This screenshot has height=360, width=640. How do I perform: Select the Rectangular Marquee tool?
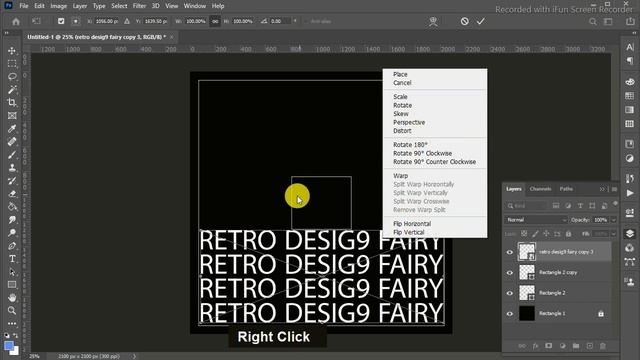(12, 64)
